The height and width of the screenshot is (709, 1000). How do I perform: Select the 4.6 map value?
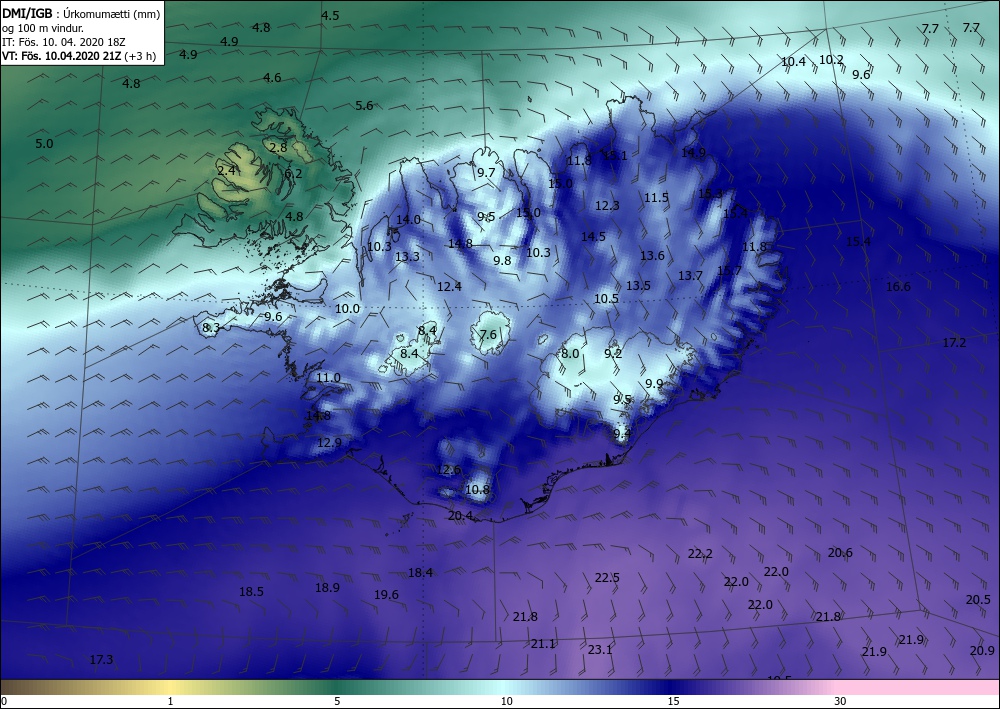pyautogui.click(x=272, y=78)
